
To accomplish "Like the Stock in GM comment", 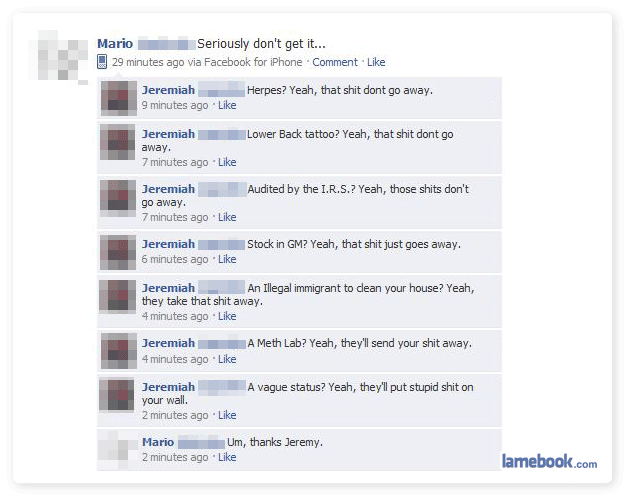I will coord(227,260).
